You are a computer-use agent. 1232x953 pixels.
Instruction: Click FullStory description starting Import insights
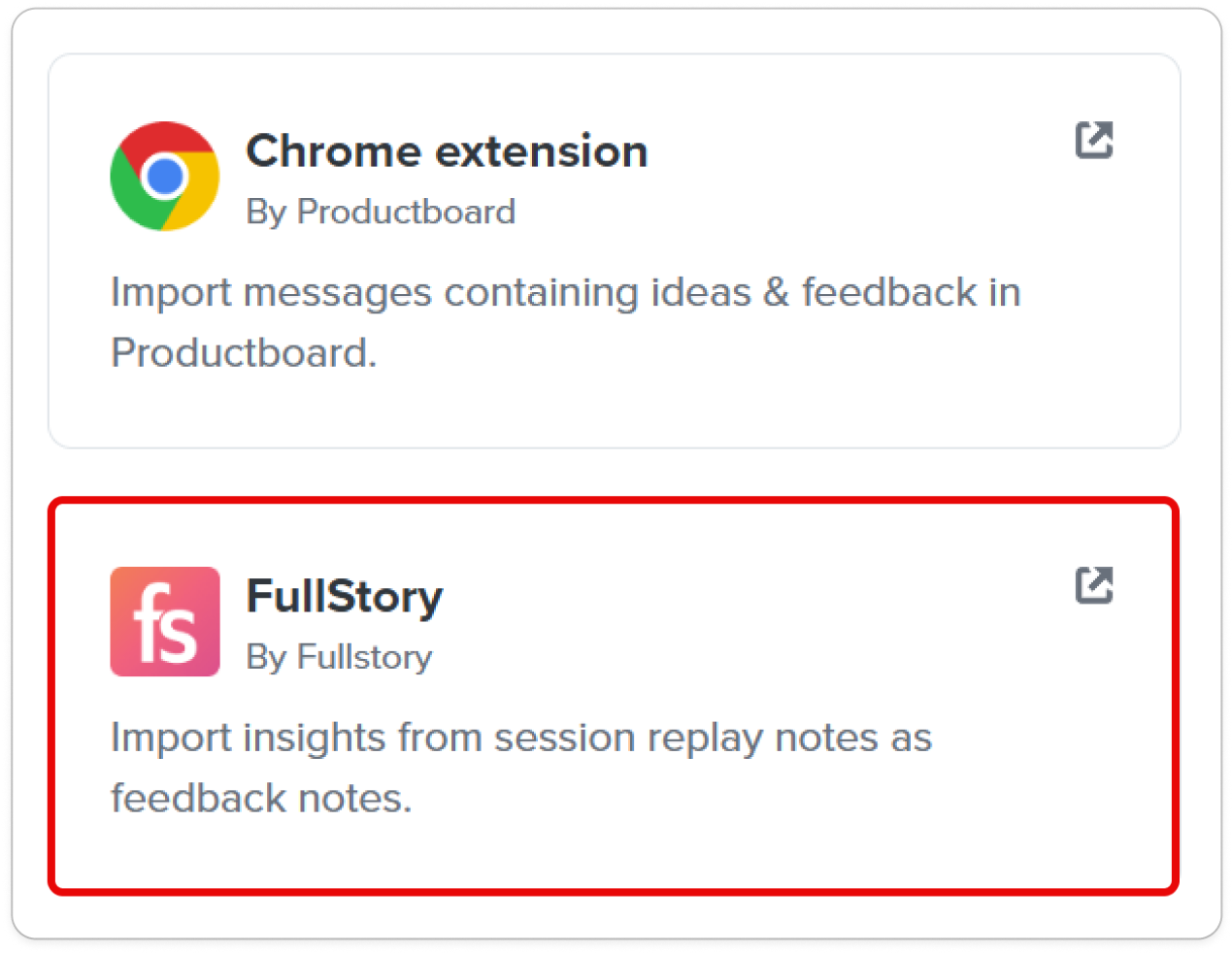pos(521,768)
